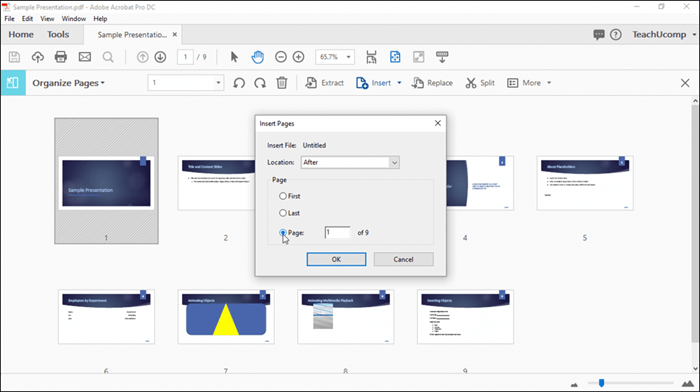Close the Insert Pages dialog
This screenshot has width=700, height=392.
click(438, 123)
